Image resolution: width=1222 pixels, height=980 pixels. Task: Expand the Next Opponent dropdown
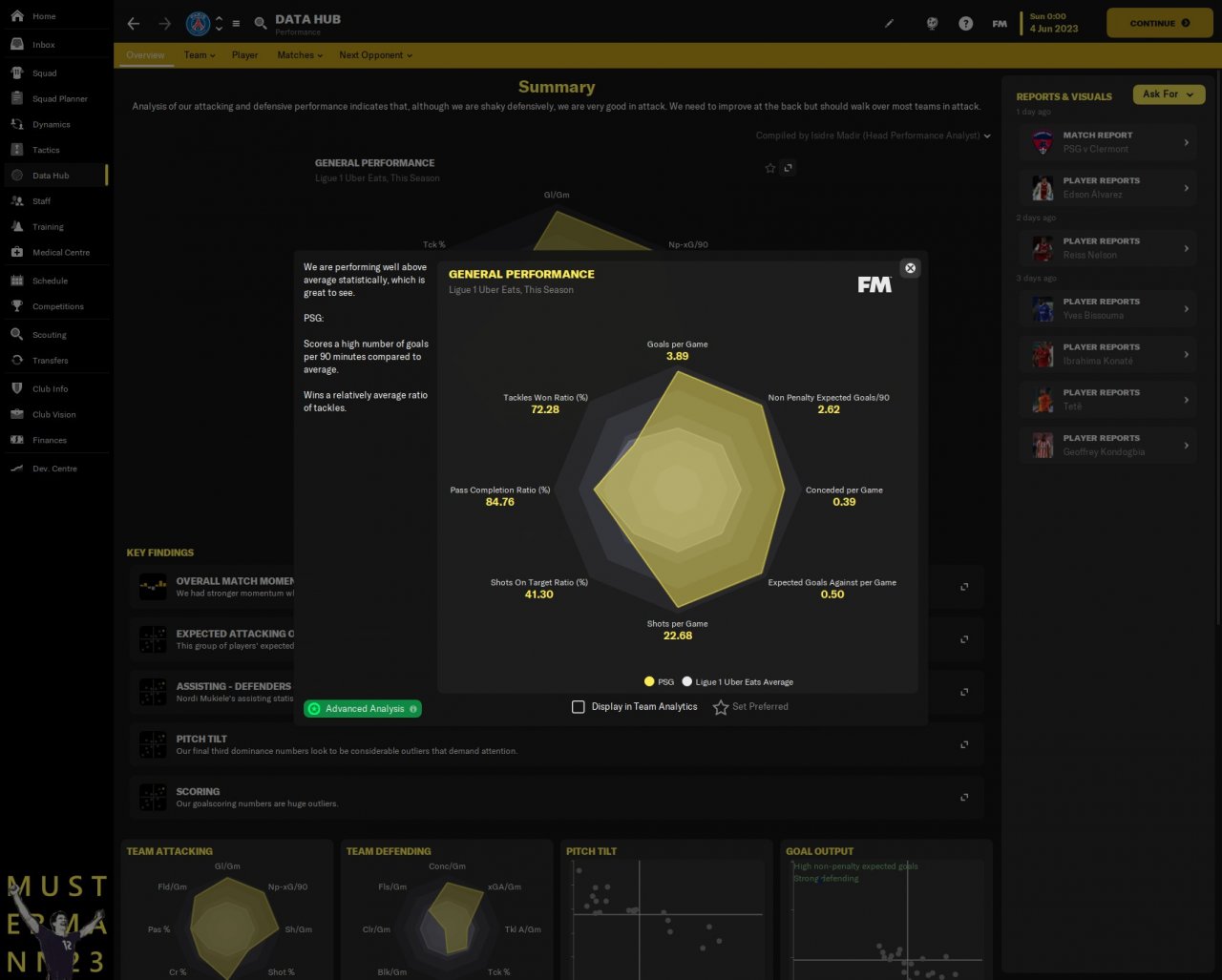pyautogui.click(x=376, y=55)
